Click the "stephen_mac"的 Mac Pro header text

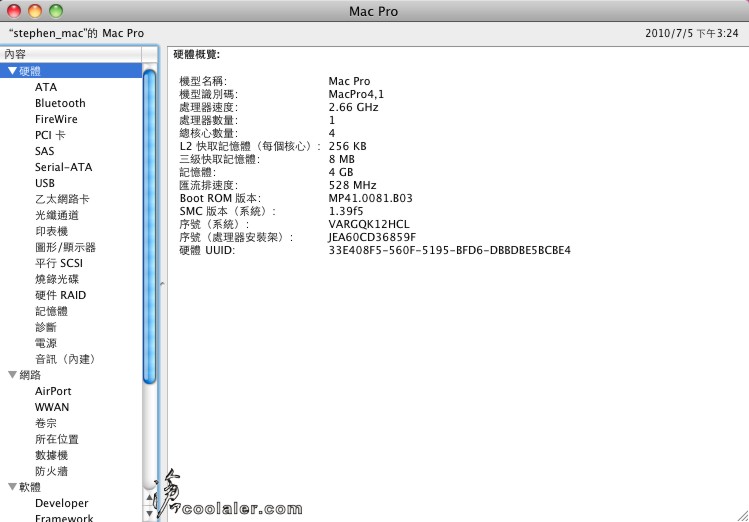point(76,33)
